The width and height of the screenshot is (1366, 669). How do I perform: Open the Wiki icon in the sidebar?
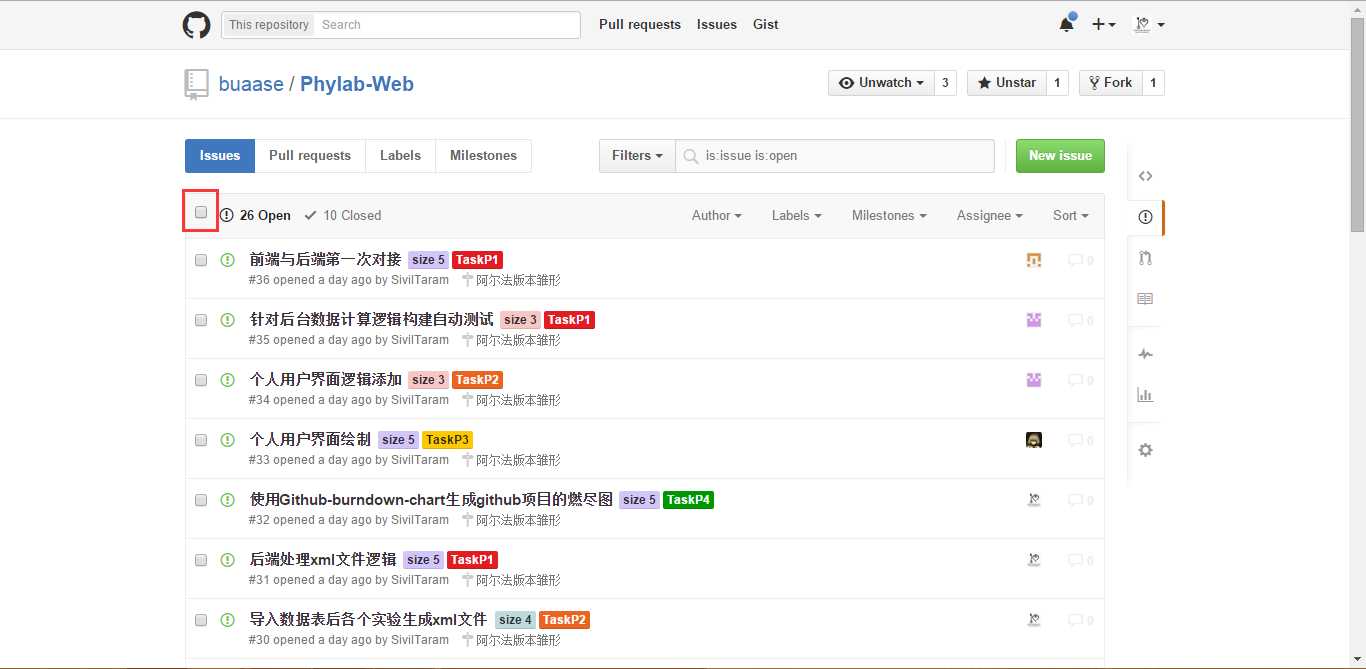pos(1145,298)
